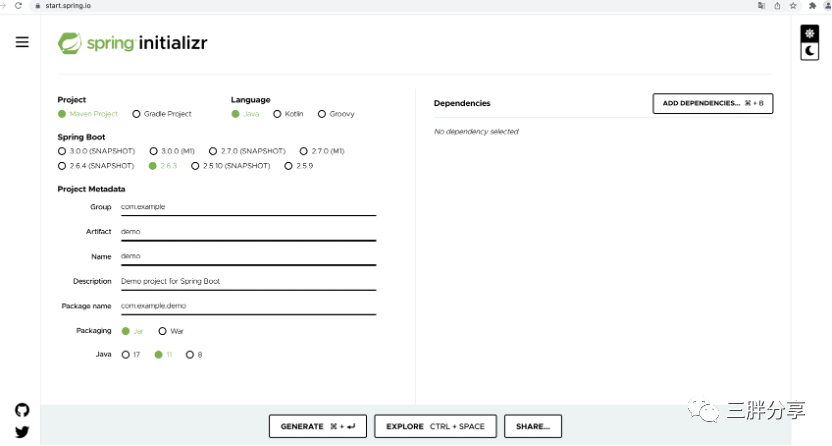Select Spring Boot 2.6.4 (SNAPSHOT)
This screenshot has height=446, width=832.
[96, 166]
